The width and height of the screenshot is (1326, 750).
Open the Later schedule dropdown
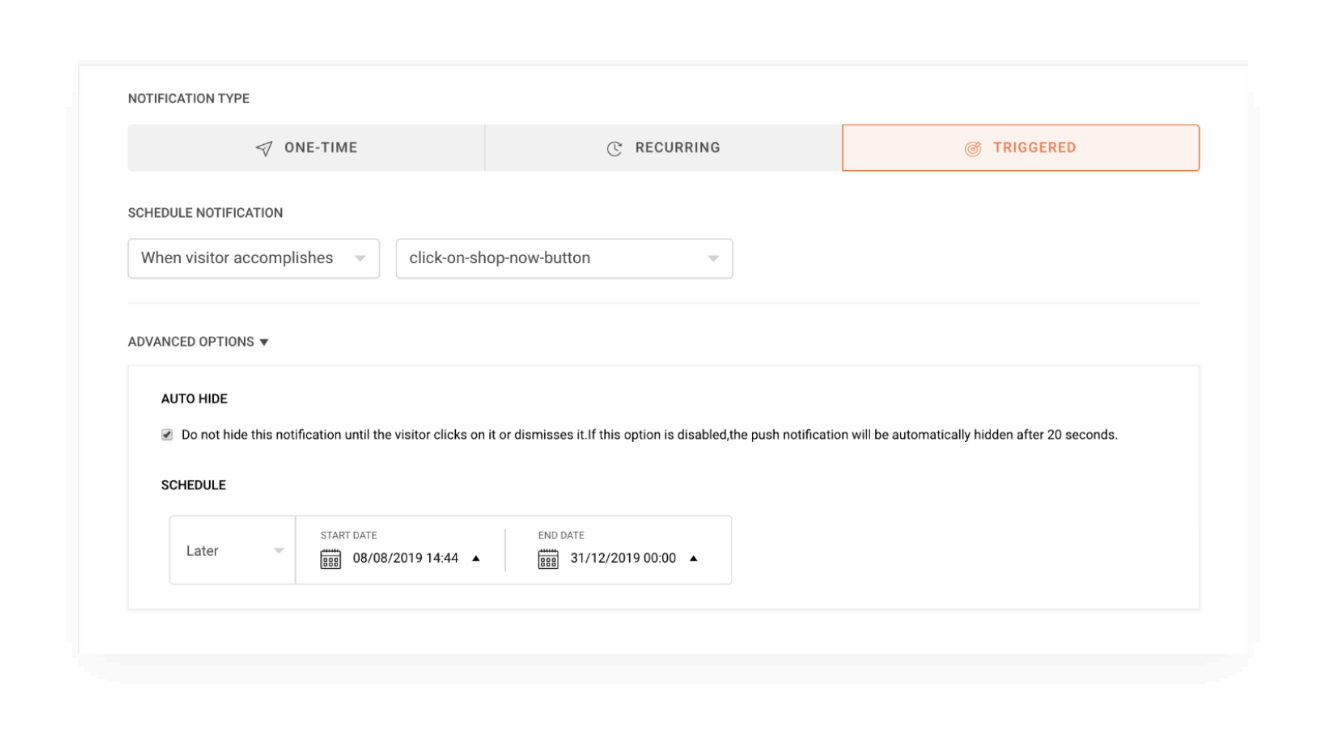point(232,551)
